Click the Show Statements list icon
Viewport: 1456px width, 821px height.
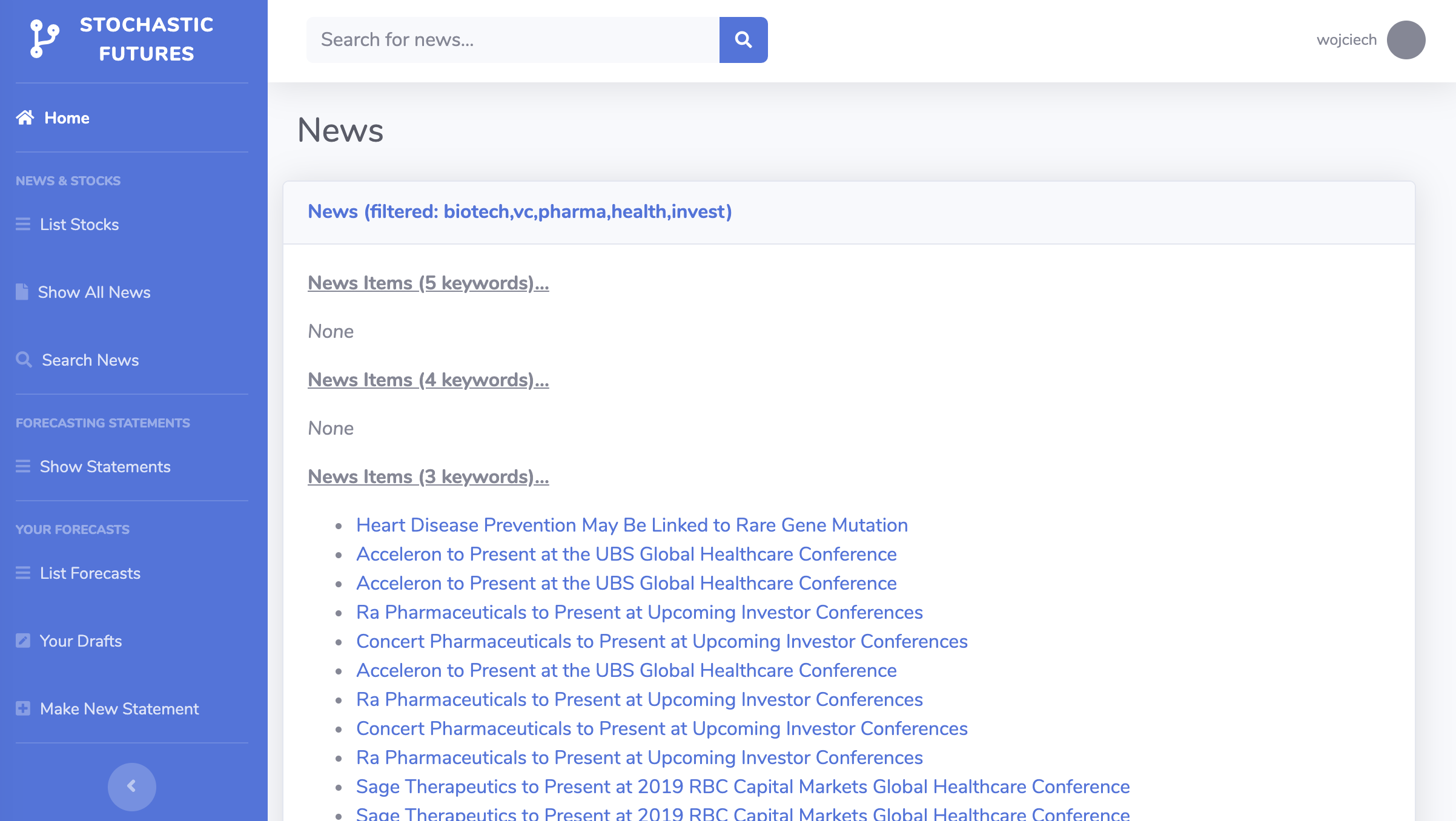(23, 466)
